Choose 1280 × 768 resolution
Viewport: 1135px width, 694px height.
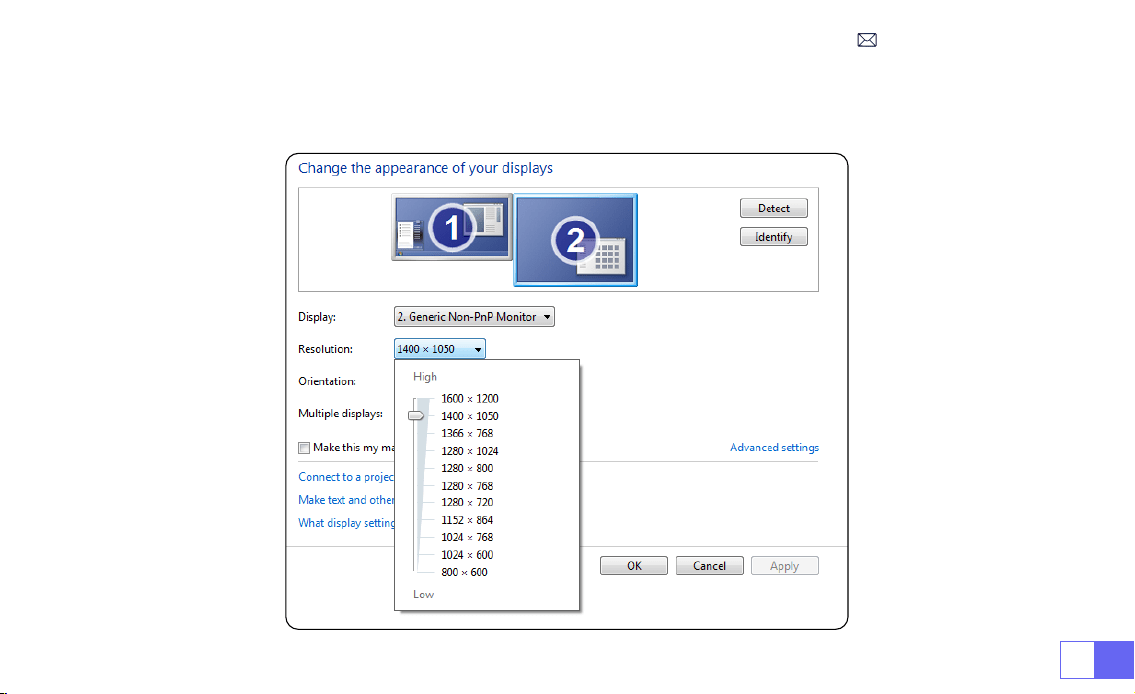coord(467,486)
